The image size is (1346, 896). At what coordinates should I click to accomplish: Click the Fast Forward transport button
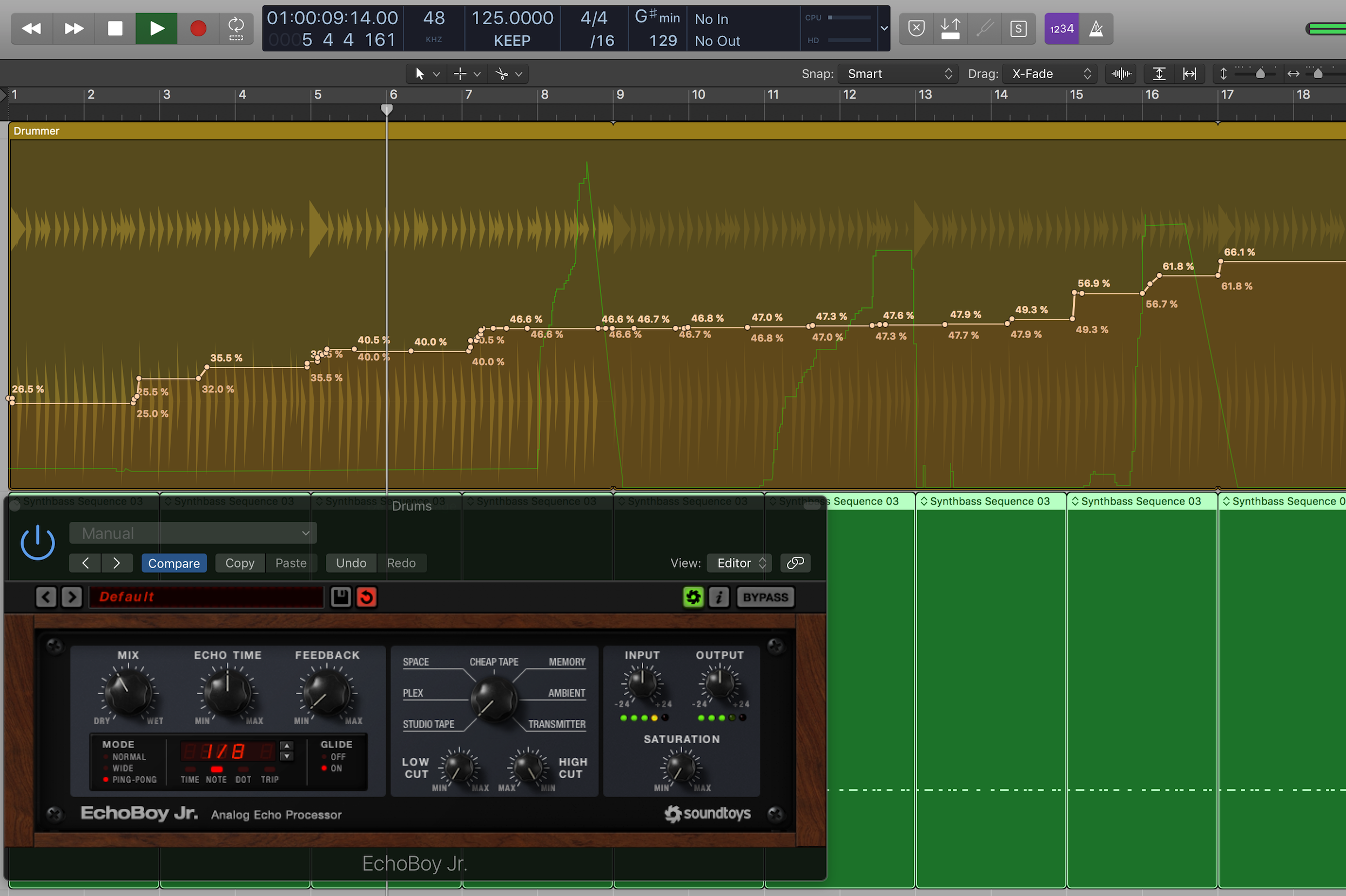coord(73,29)
